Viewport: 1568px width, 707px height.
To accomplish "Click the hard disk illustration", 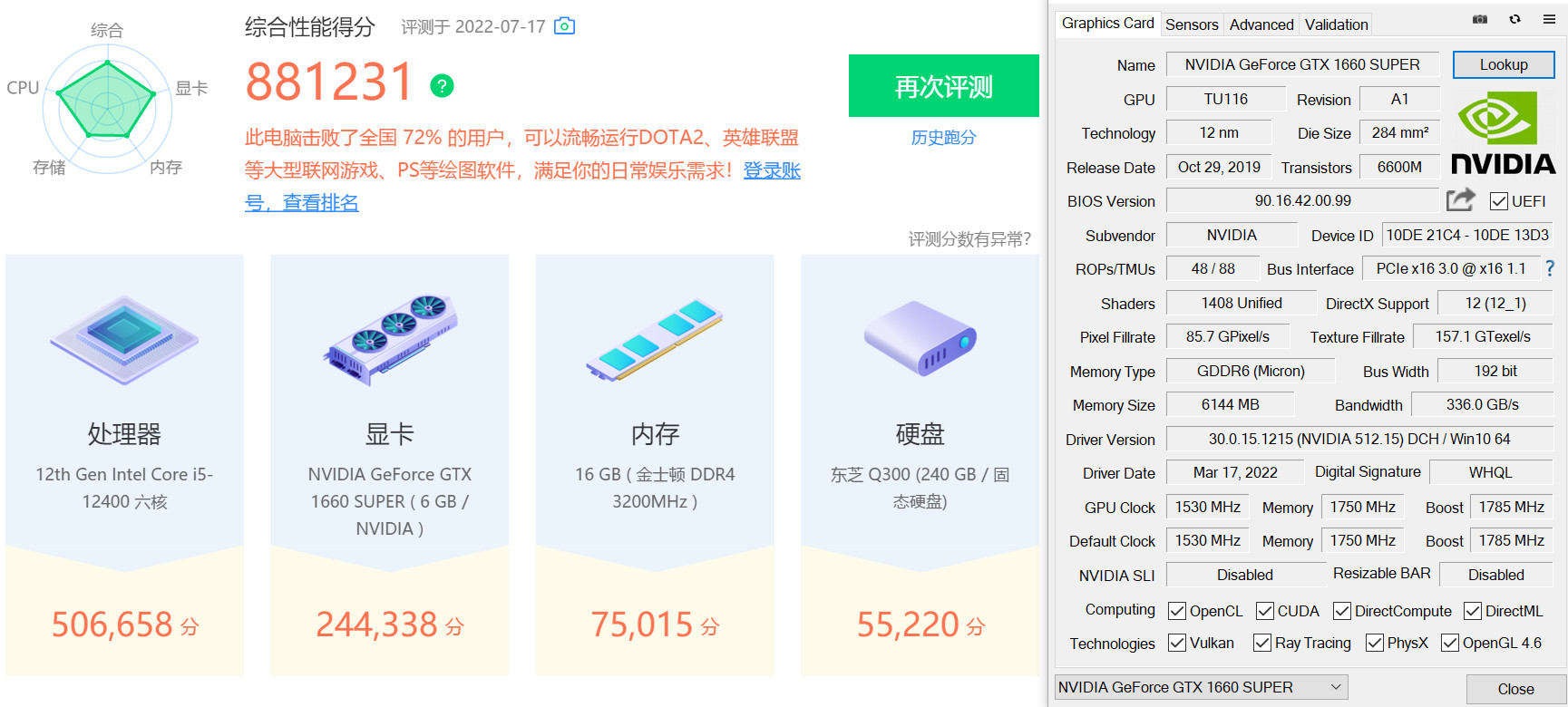I will click(x=920, y=338).
